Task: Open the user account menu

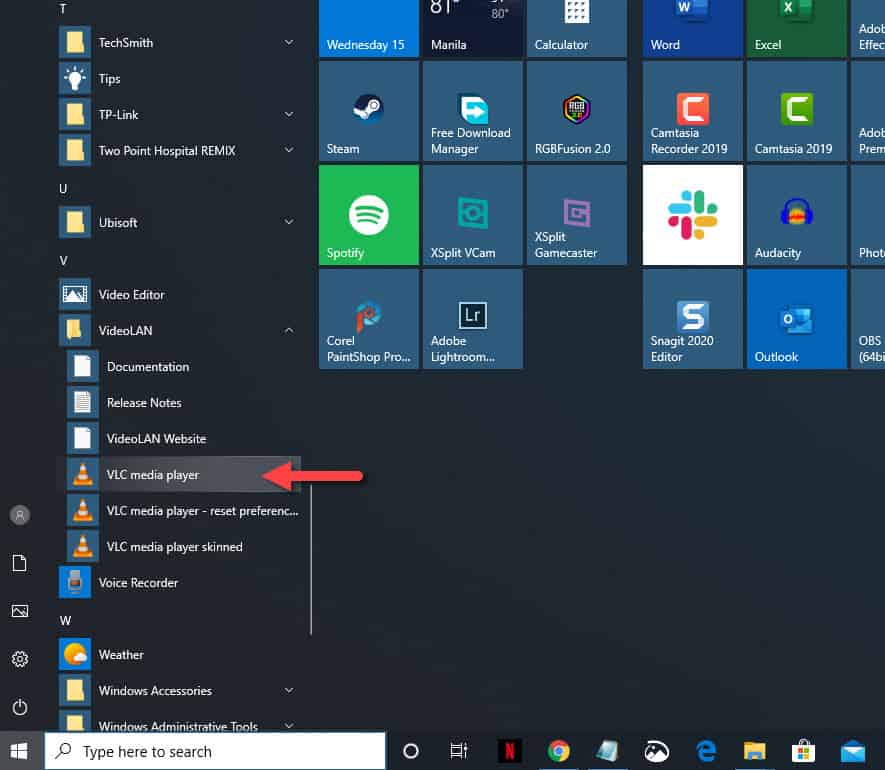Action: [x=20, y=515]
